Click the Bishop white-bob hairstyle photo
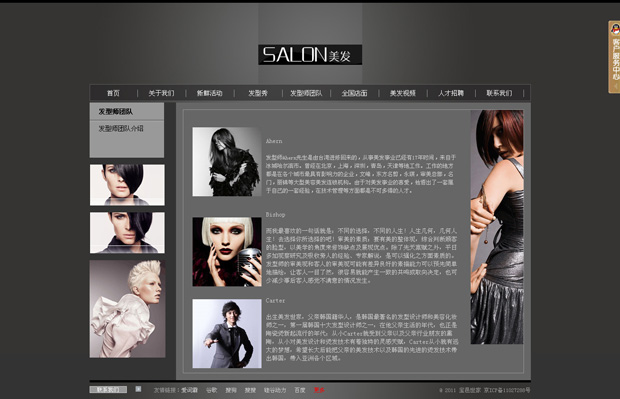Screen dimensions: 620x399 click(x=227, y=252)
